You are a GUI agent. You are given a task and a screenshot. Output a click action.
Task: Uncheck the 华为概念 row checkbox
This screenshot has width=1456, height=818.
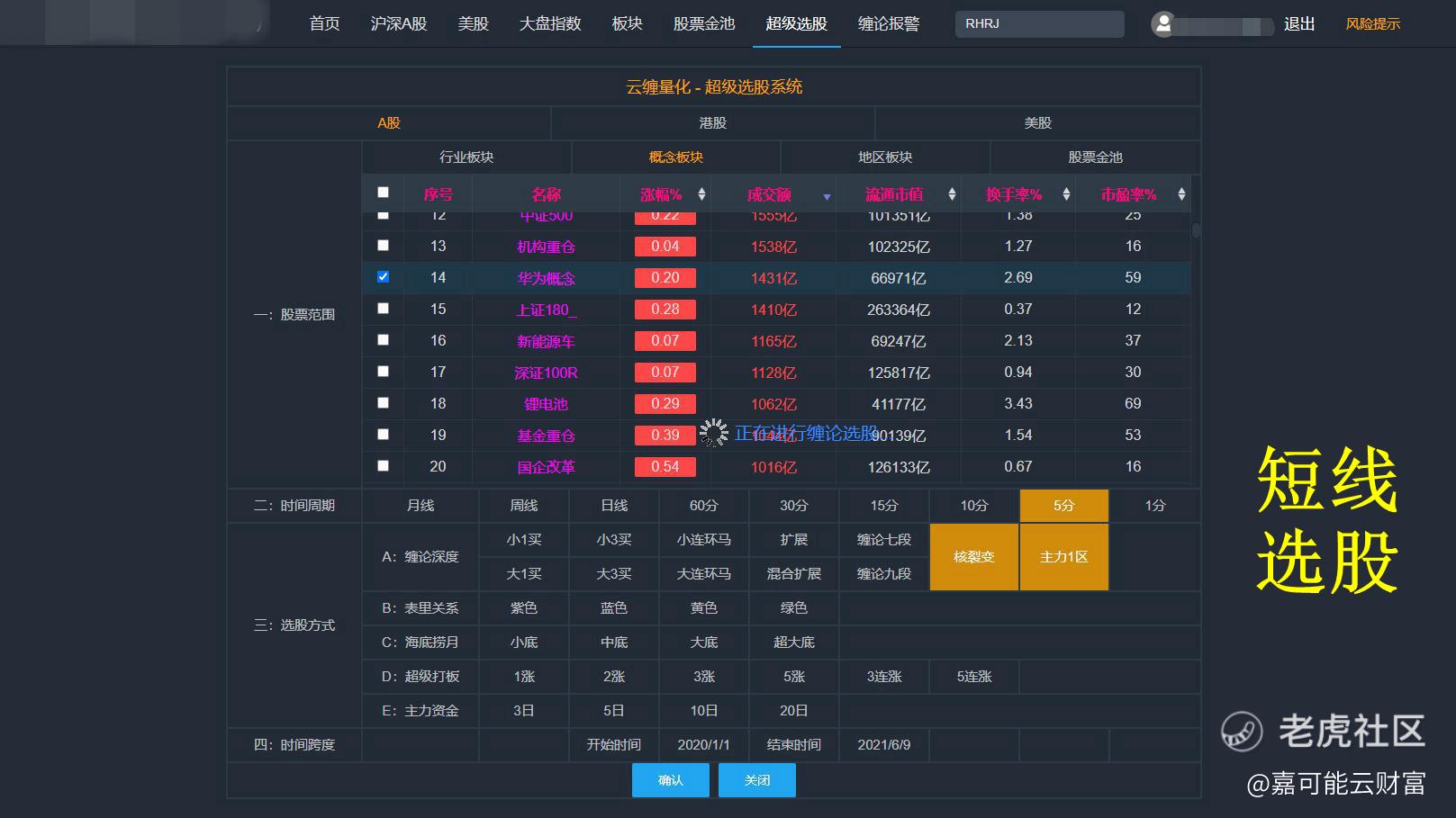(x=384, y=277)
